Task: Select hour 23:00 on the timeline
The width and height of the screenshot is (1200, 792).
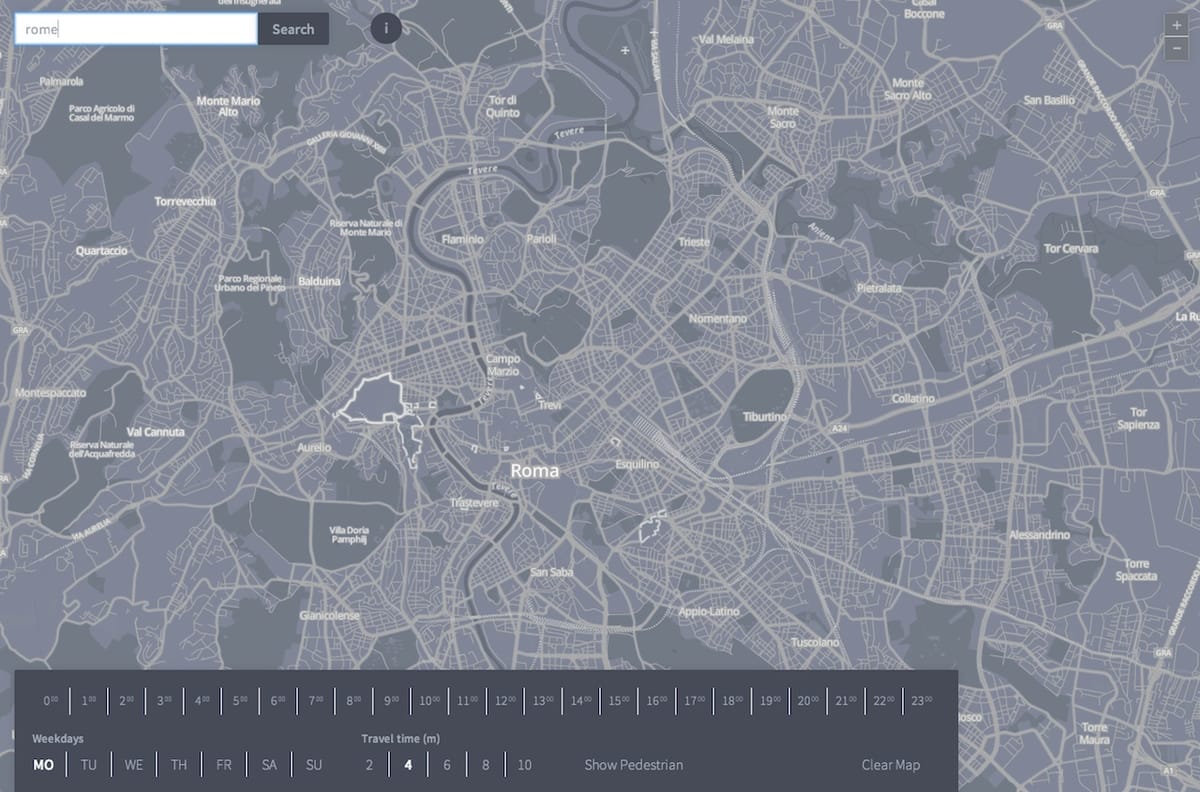Action: pos(922,700)
